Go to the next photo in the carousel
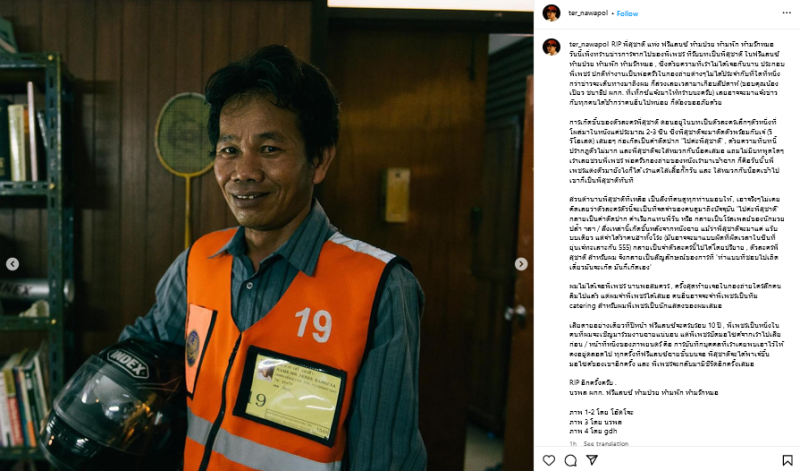 [521, 264]
